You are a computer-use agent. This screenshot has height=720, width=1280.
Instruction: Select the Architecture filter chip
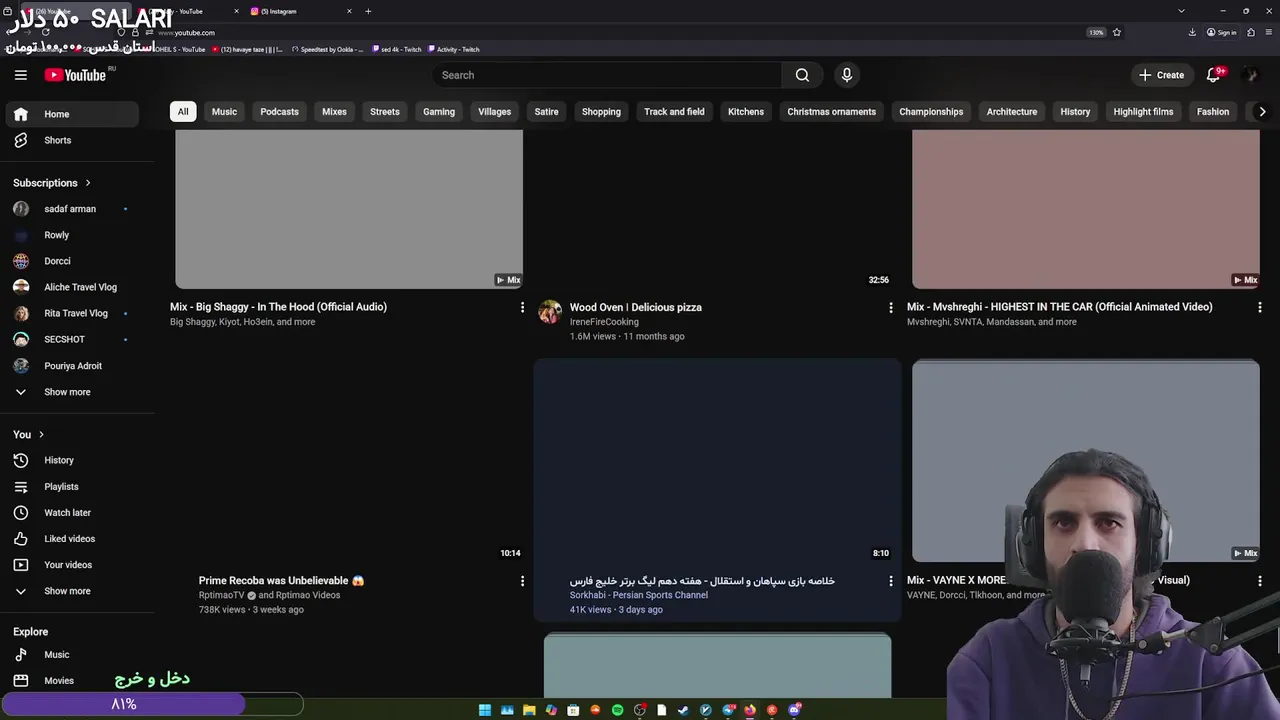click(1012, 112)
